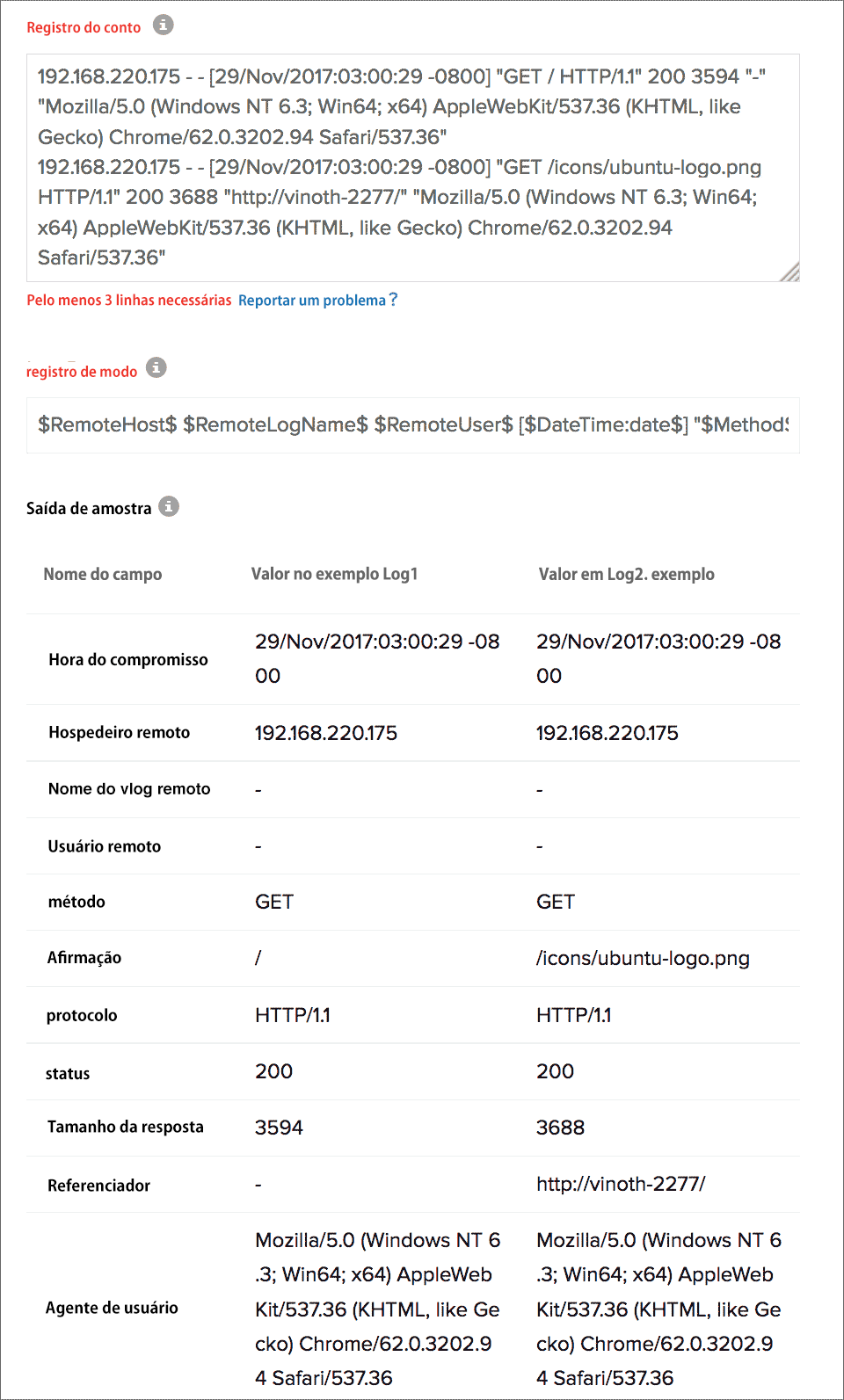This screenshot has width=844, height=1400.
Task: Click info icon beside Registro do conto
Action: (x=163, y=25)
